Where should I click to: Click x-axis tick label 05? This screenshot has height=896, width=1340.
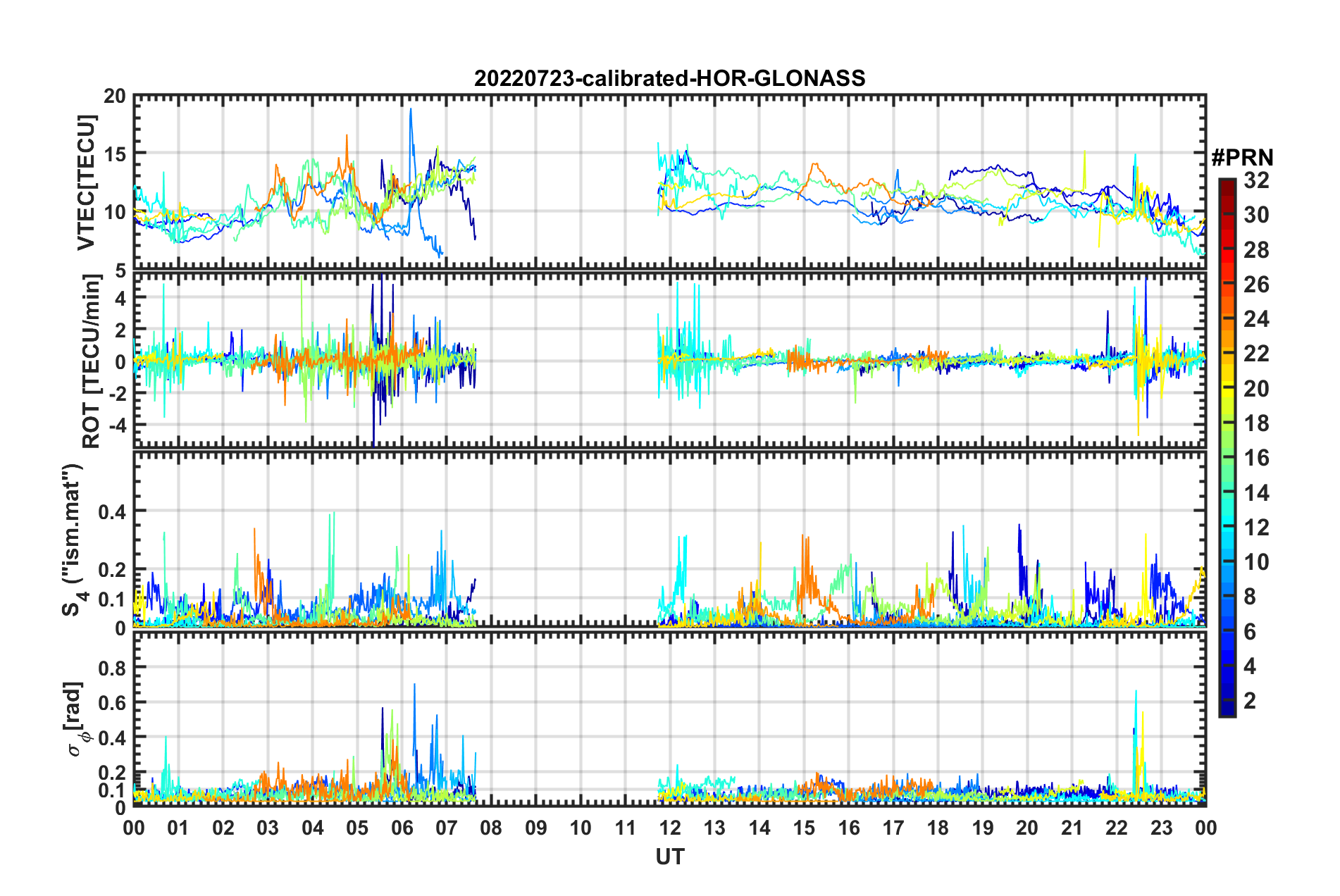(357, 828)
